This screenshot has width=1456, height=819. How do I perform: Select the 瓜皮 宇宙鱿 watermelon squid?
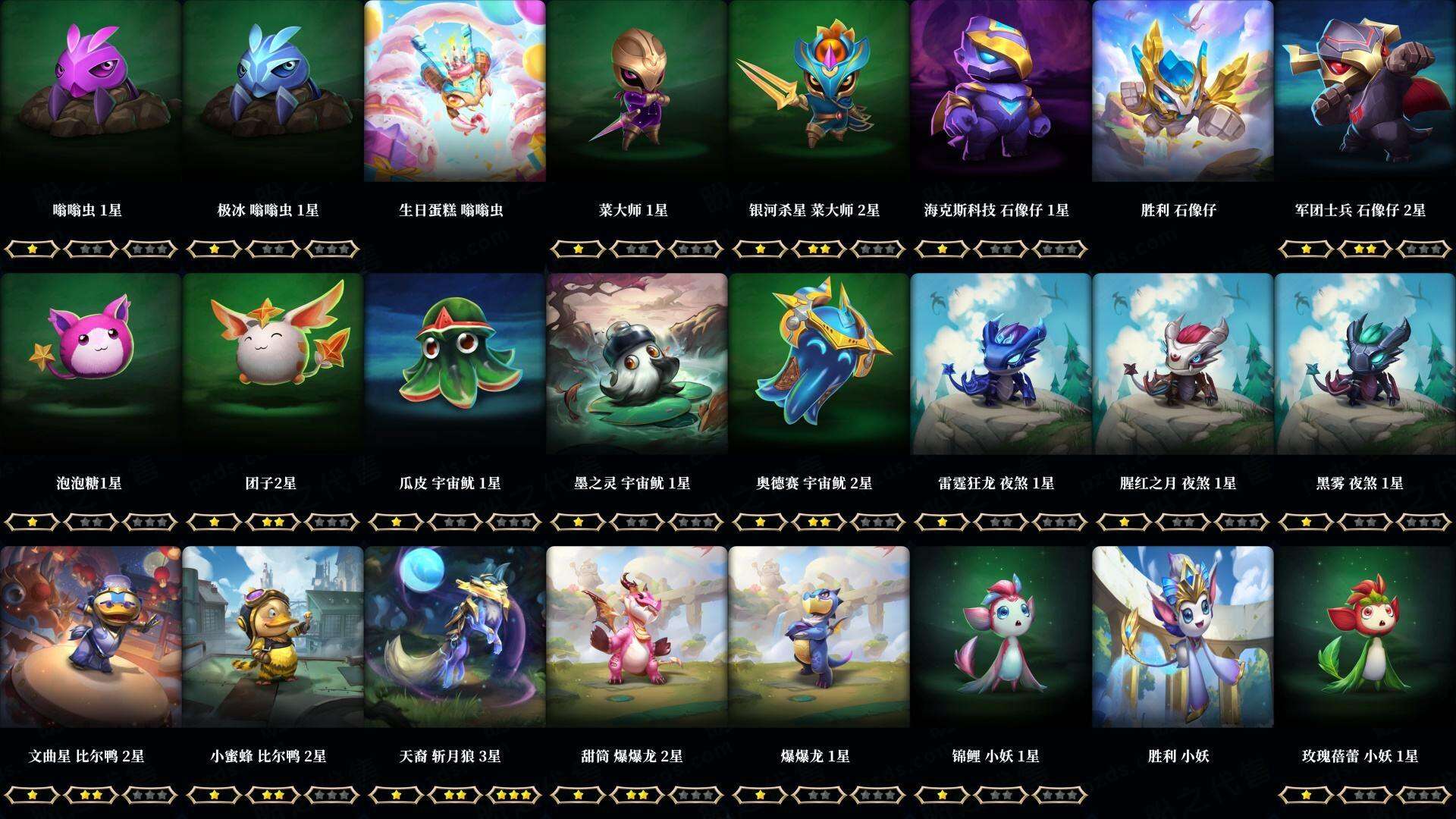[455, 364]
